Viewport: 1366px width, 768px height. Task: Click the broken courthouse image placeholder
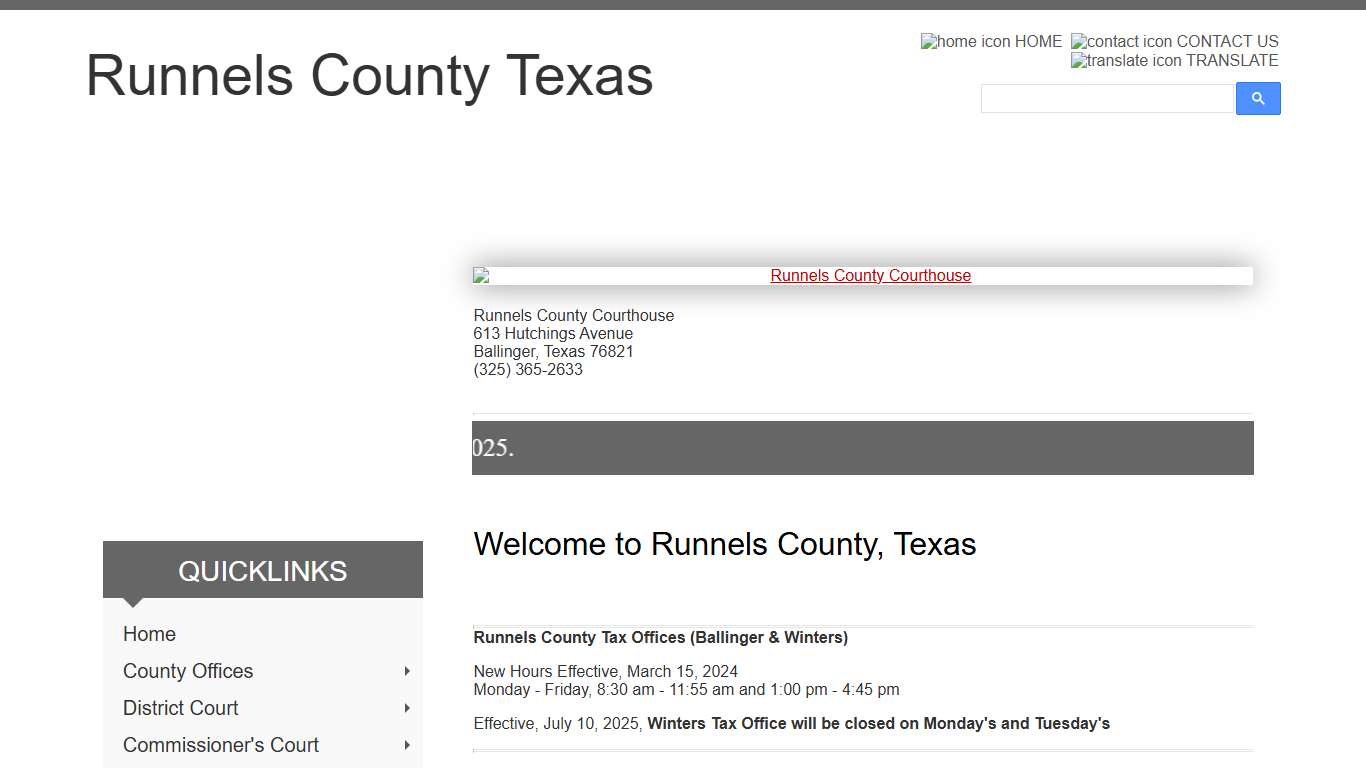(479, 275)
